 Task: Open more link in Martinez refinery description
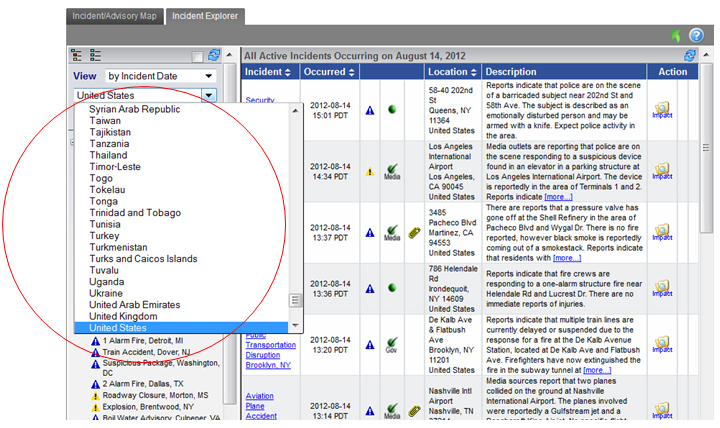tap(567, 258)
